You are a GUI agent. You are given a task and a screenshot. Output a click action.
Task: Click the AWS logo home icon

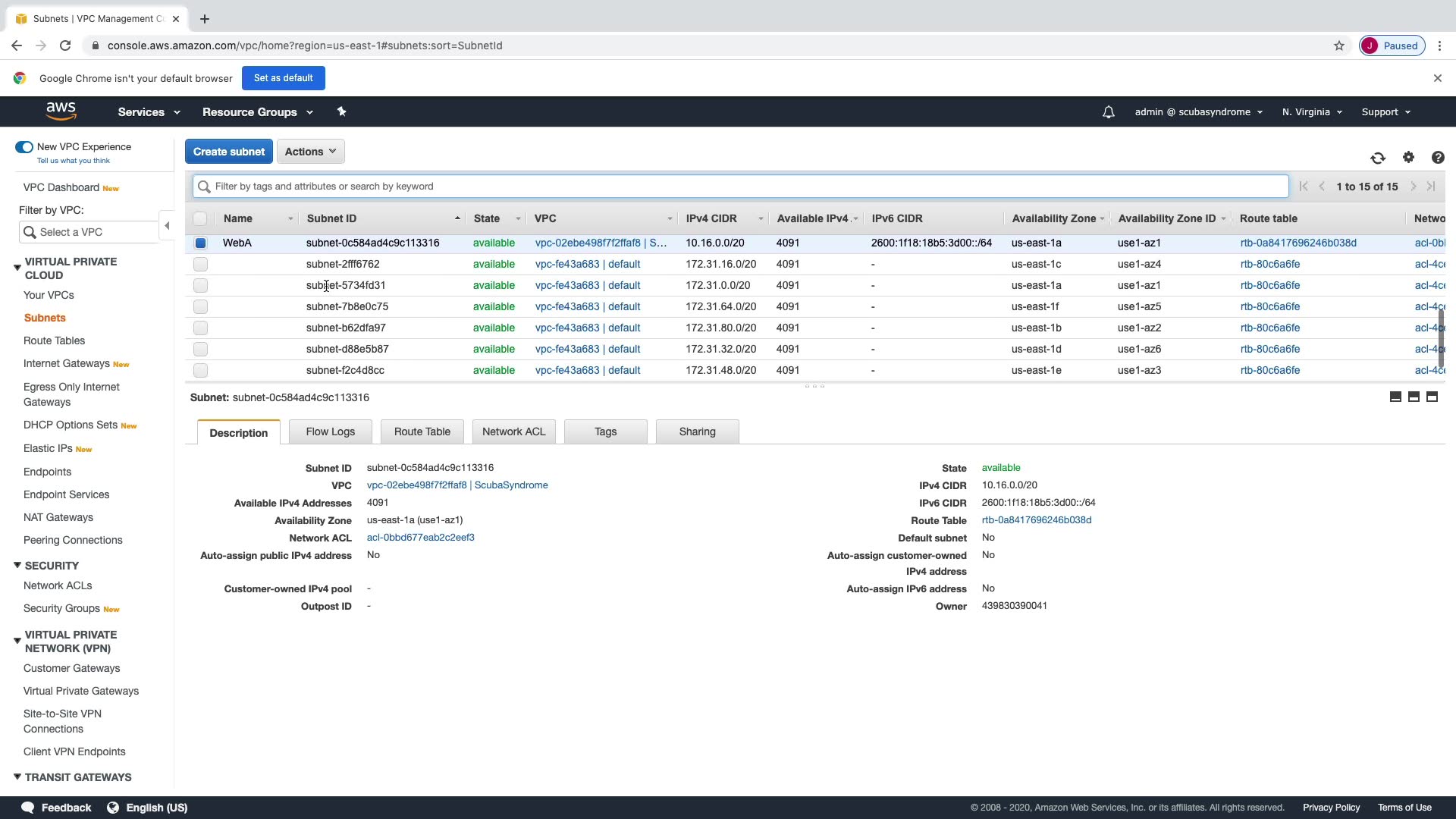click(61, 111)
